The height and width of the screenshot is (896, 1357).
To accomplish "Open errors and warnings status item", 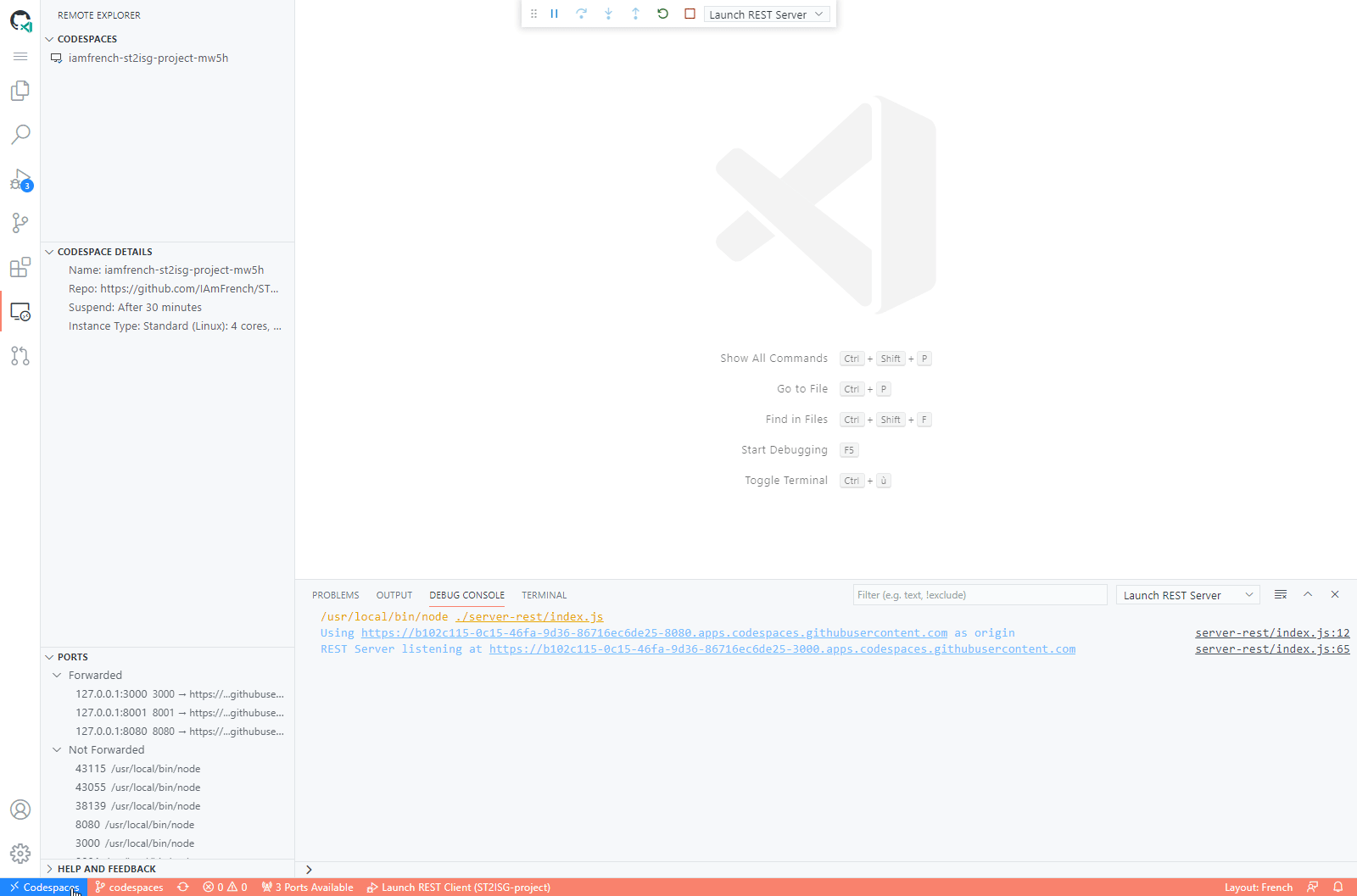I will (x=225, y=888).
